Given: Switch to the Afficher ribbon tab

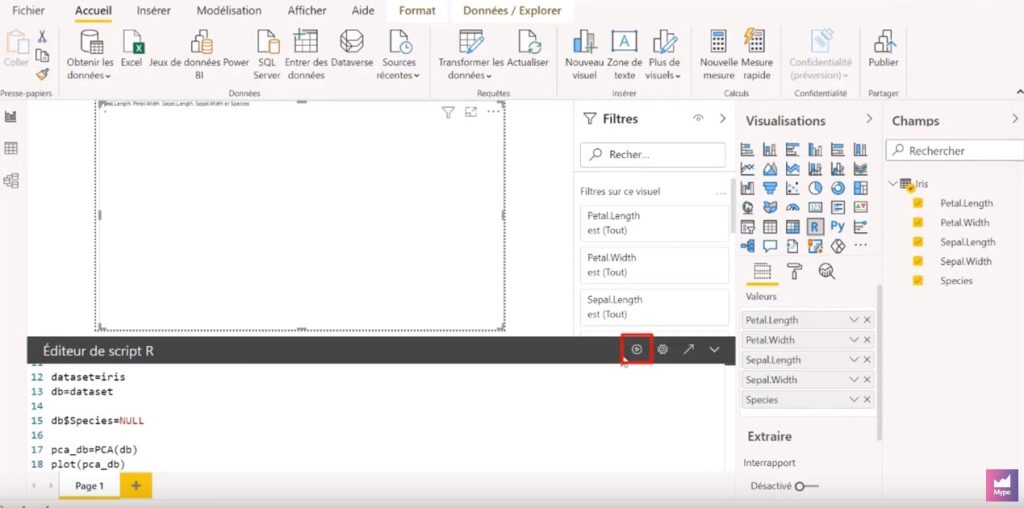Looking at the screenshot, I should 307,10.
